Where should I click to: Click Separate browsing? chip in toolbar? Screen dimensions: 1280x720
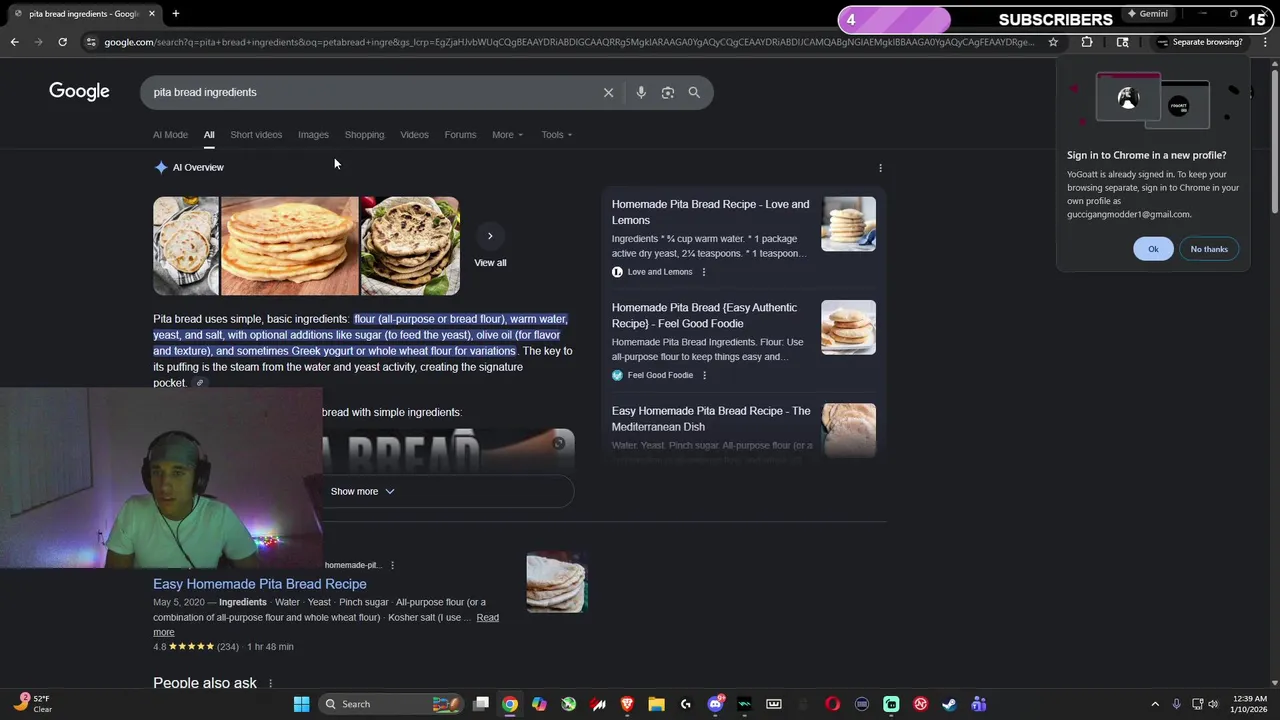tap(1199, 42)
